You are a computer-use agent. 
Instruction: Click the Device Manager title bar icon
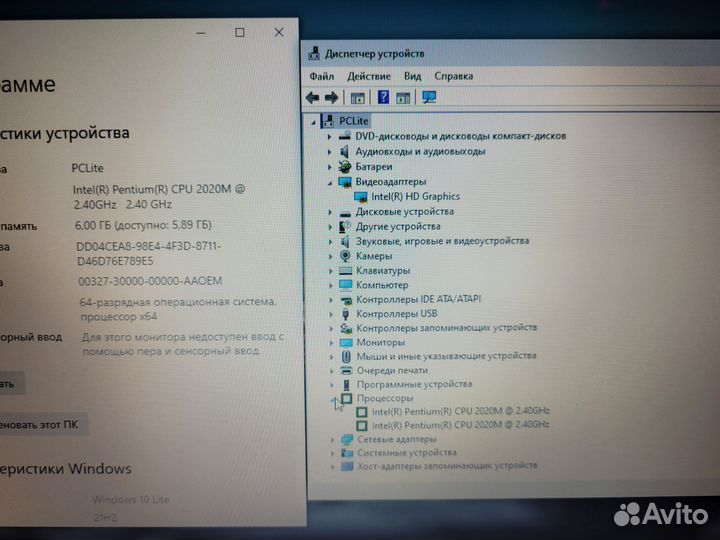pos(314,53)
